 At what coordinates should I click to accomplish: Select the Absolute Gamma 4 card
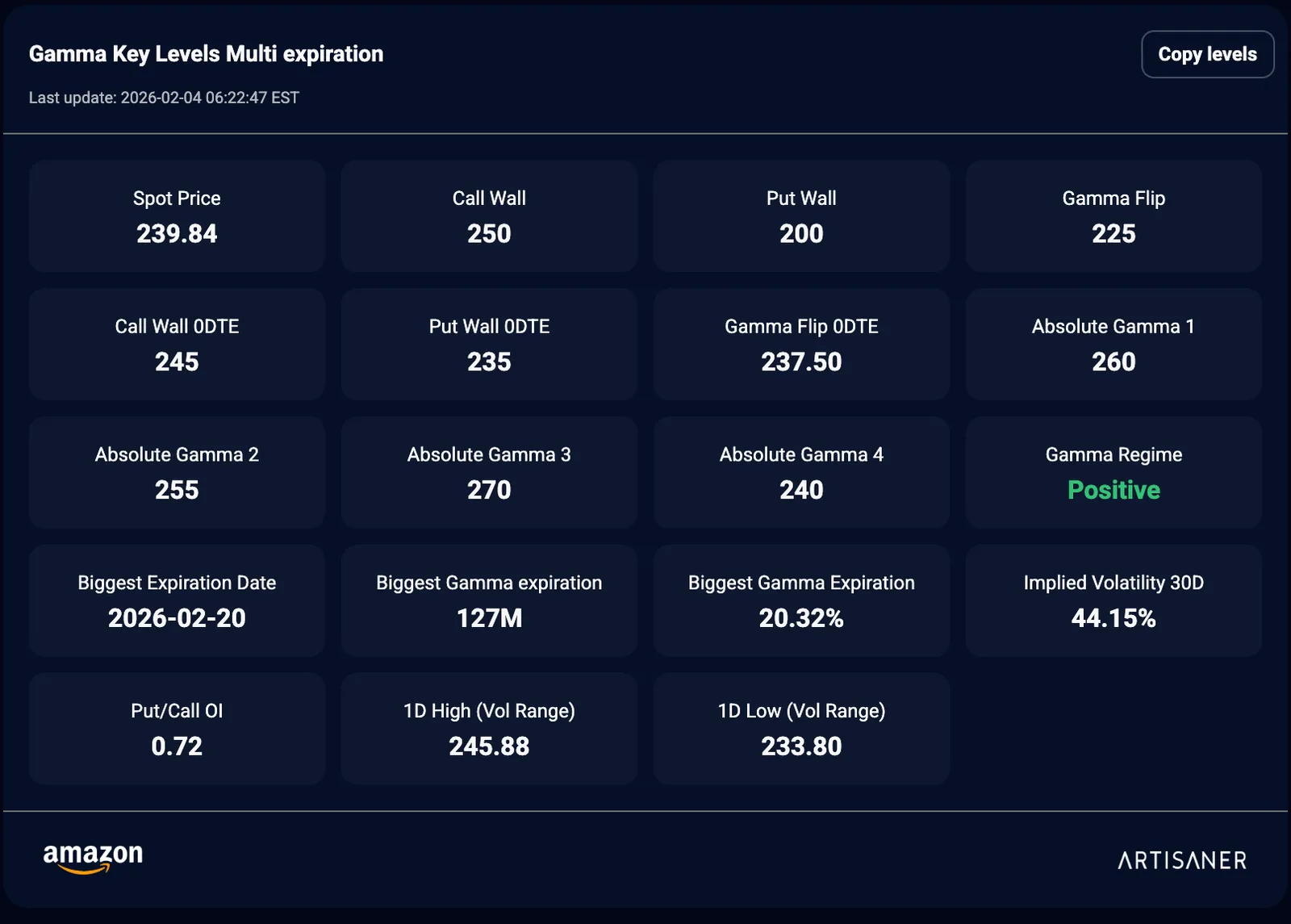pos(801,473)
